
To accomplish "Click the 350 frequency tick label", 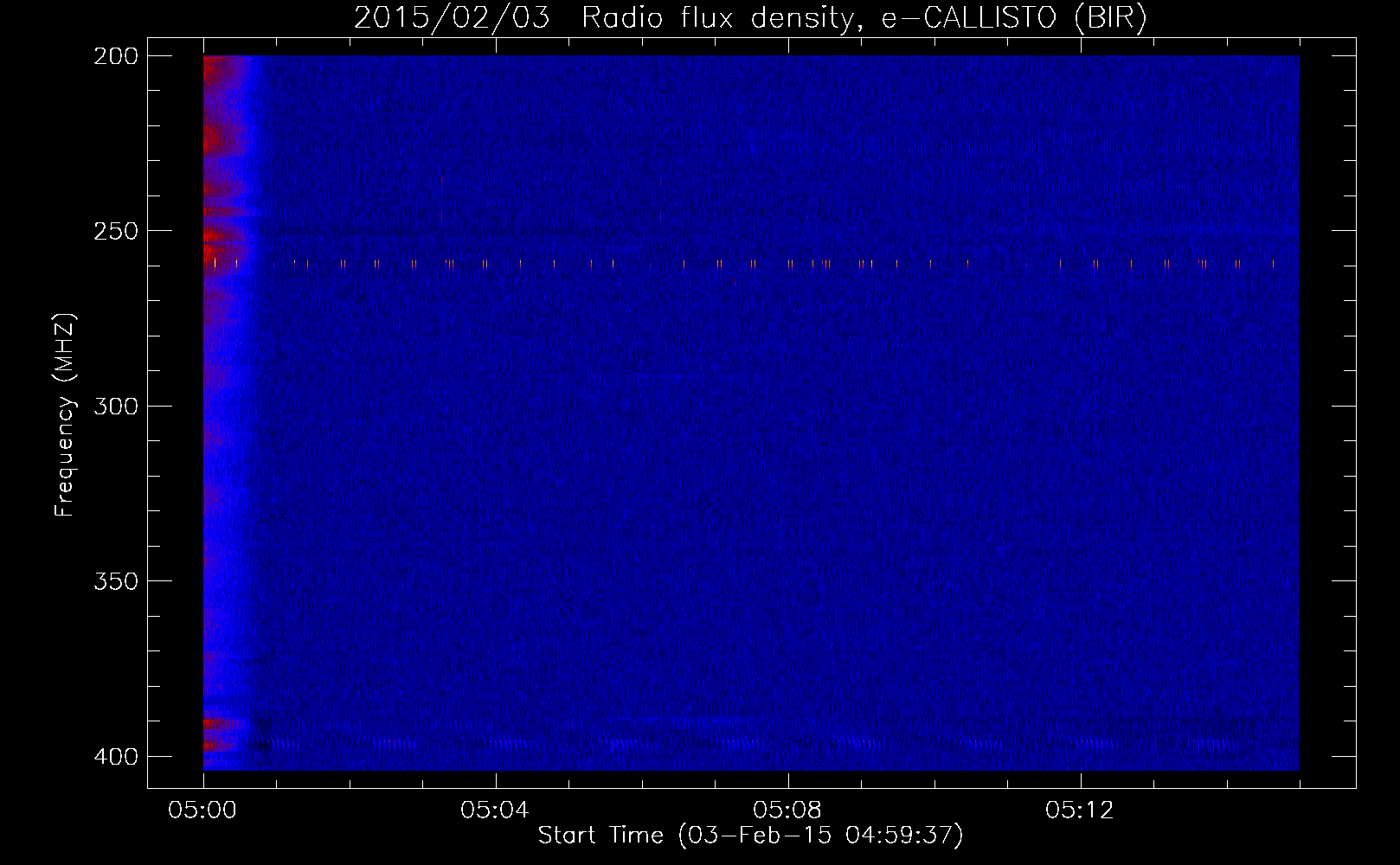I will pos(116,581).
